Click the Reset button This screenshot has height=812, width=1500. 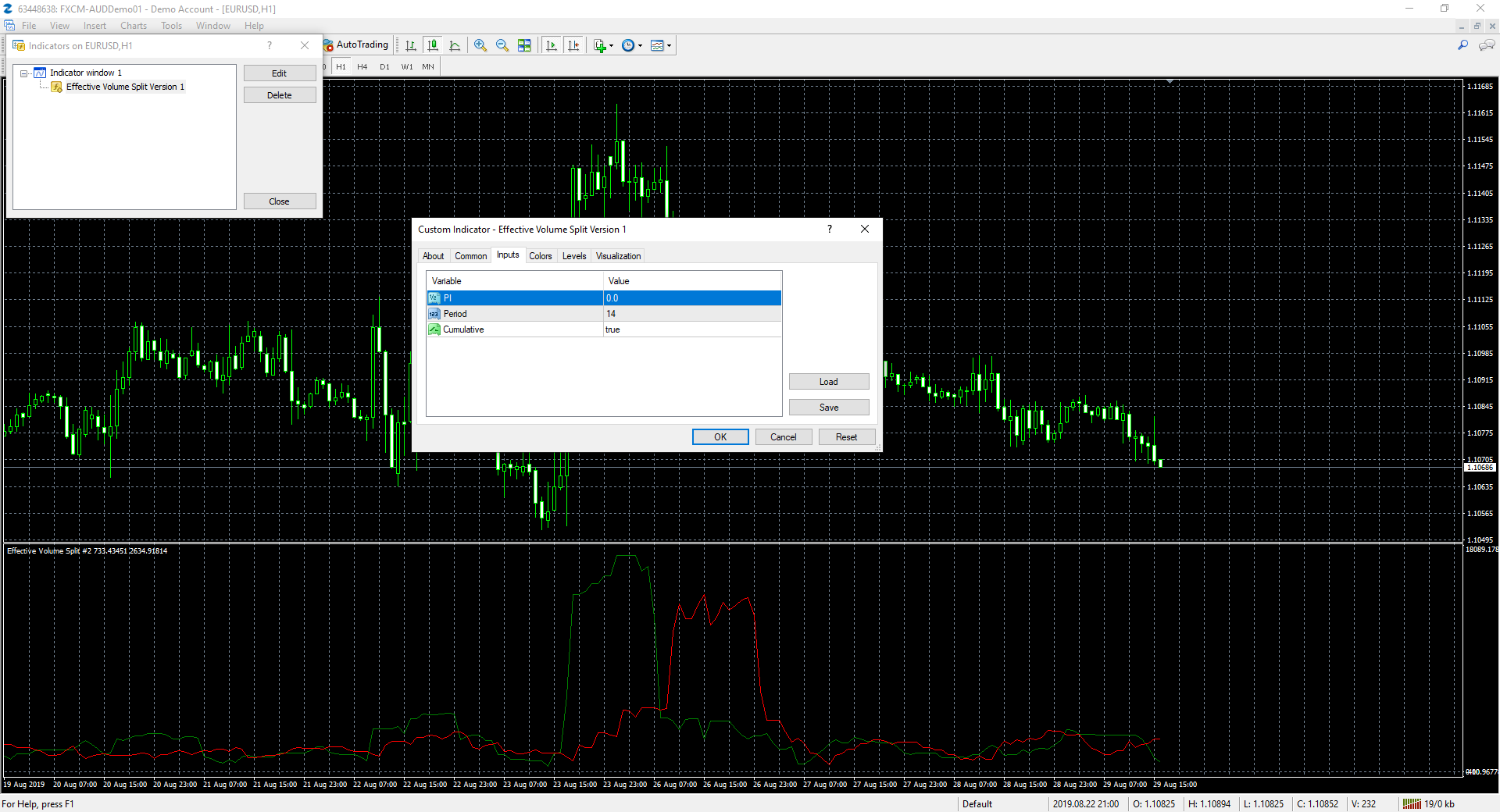click(x=846, y=437)
